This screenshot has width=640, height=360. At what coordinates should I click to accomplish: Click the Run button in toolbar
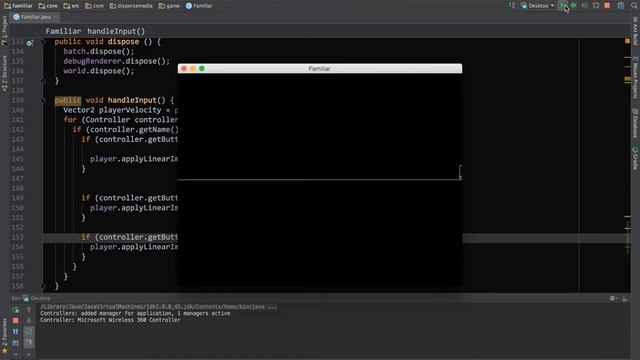coord(563,6)
